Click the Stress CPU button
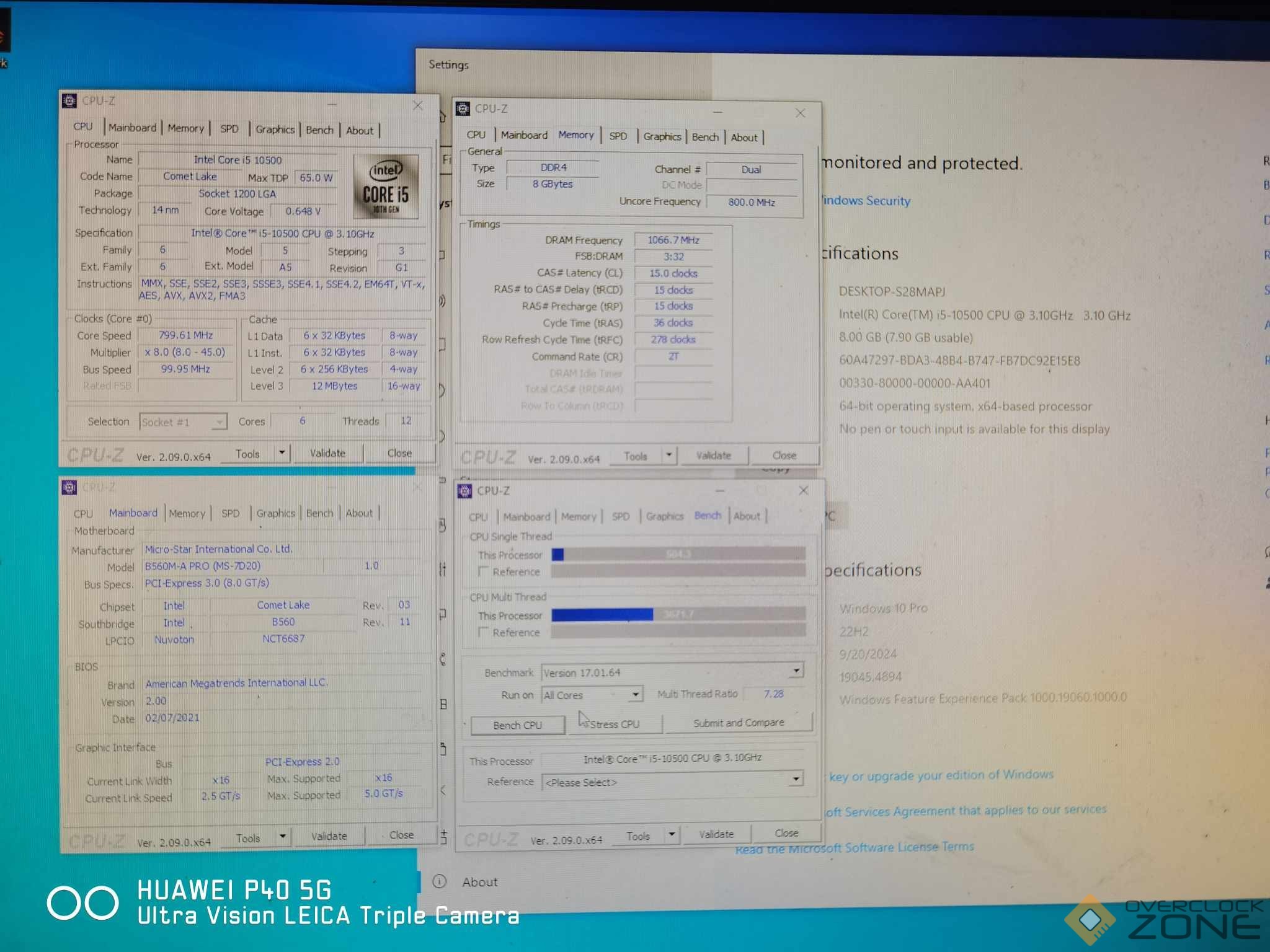The width and height of the screenshot is (1270, 952). point(614,724)
